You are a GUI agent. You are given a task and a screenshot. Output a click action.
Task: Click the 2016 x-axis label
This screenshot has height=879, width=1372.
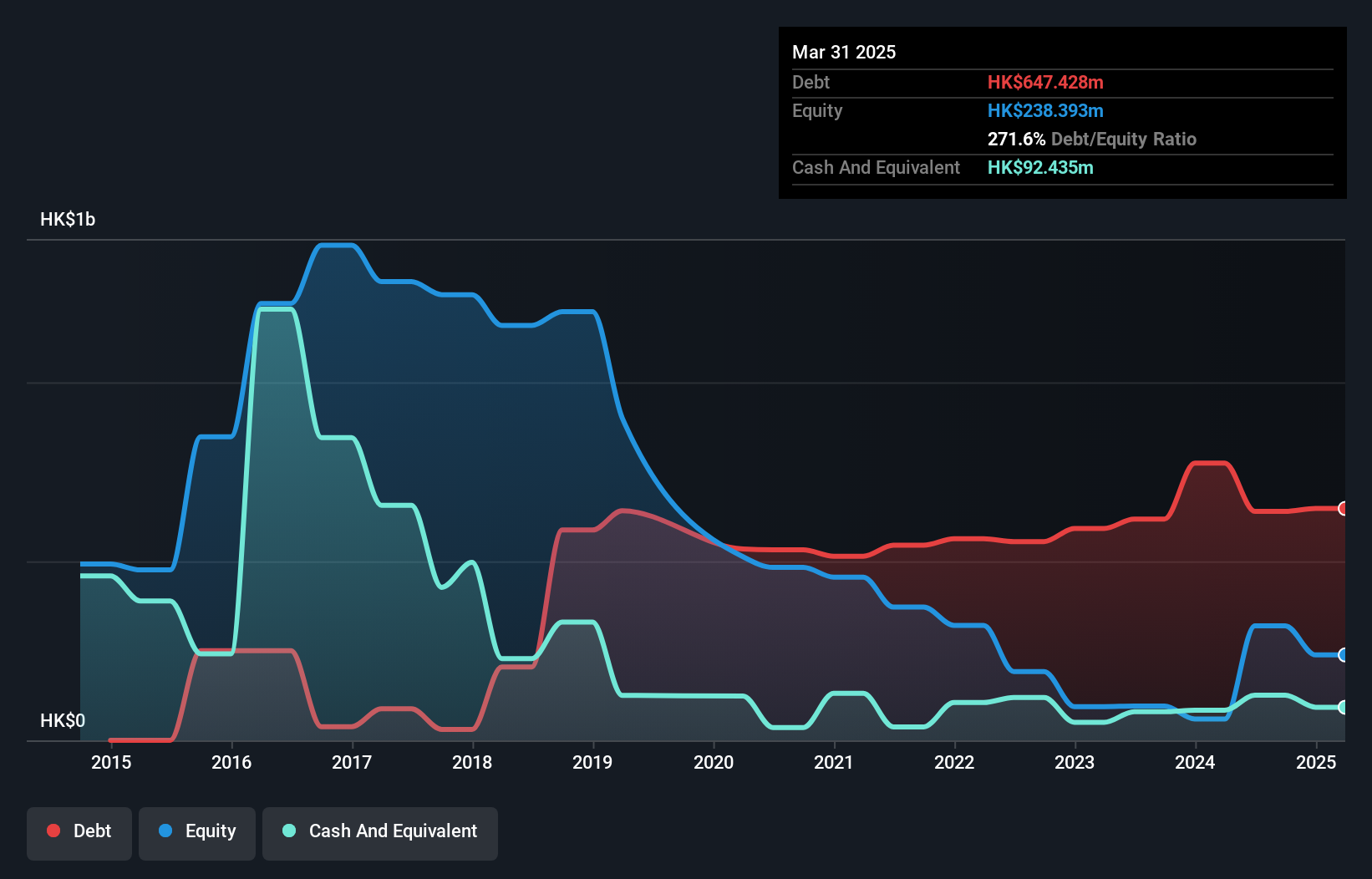231,762
